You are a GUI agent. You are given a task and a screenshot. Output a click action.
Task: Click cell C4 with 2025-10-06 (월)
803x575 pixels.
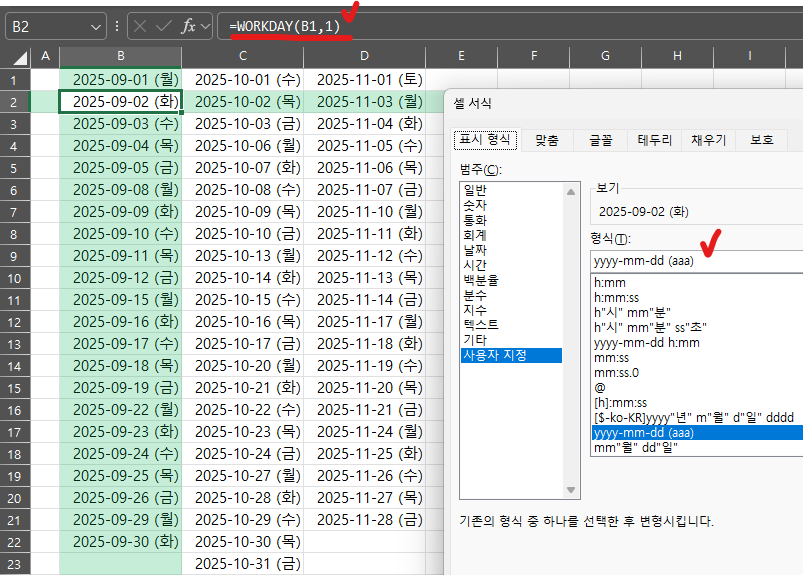243,146
